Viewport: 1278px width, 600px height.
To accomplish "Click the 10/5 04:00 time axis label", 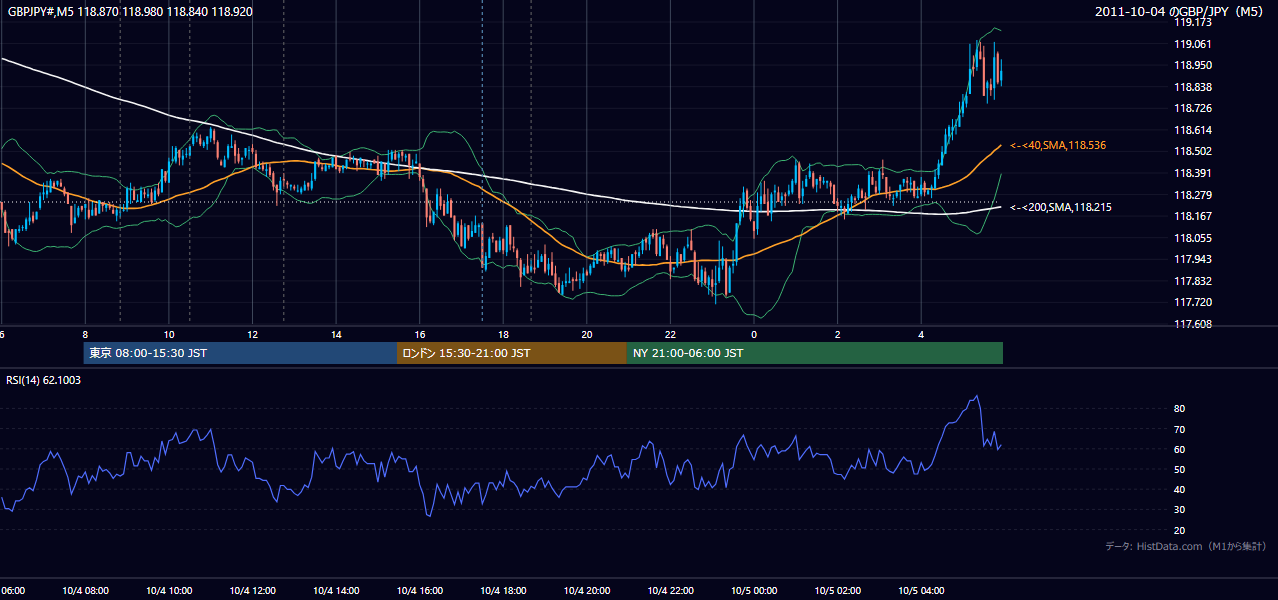I will coord(921,591).
